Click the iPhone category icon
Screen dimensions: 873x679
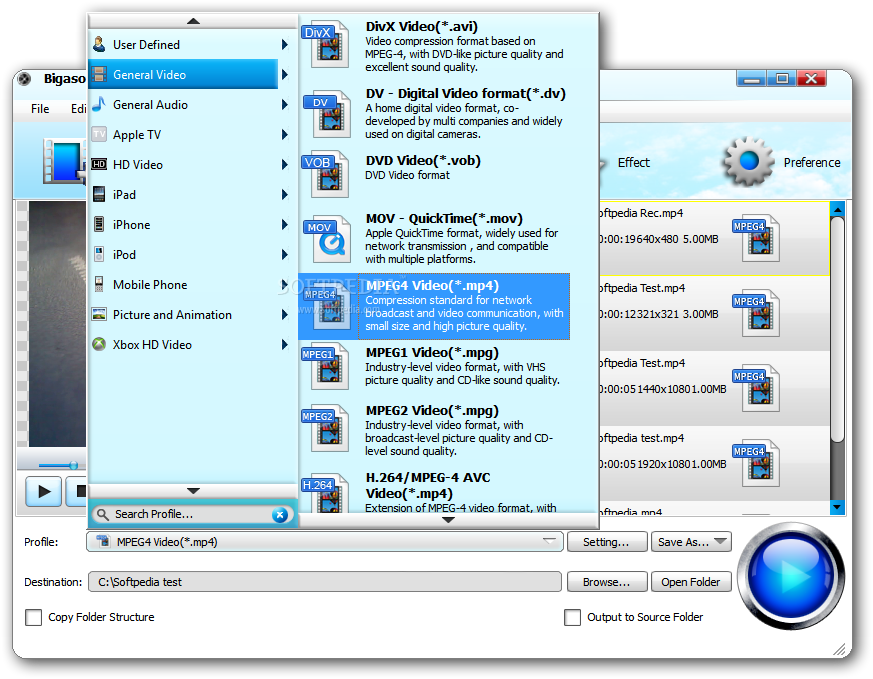pos(99,224)
